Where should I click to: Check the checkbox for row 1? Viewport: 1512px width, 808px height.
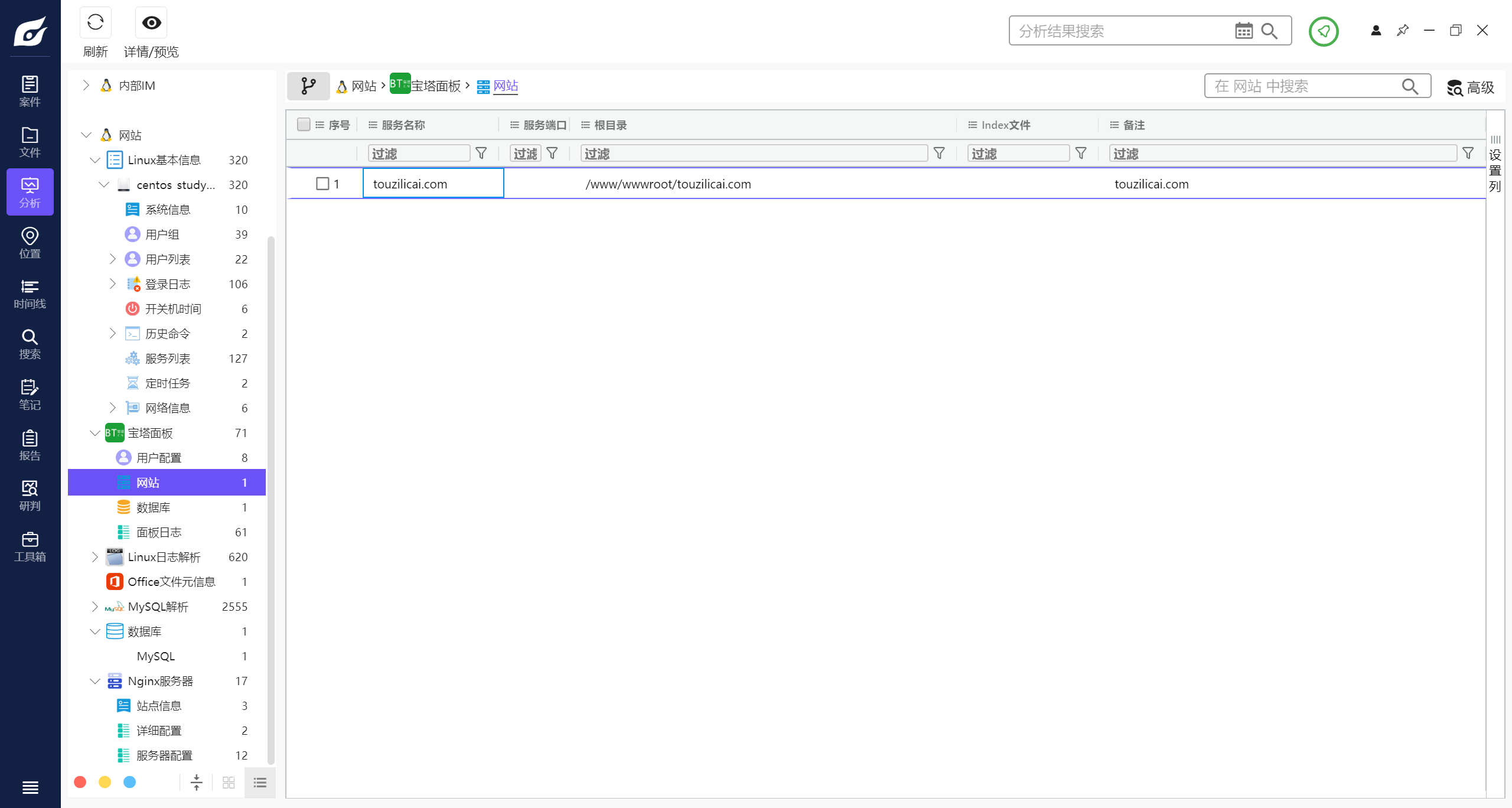[322, 184]
